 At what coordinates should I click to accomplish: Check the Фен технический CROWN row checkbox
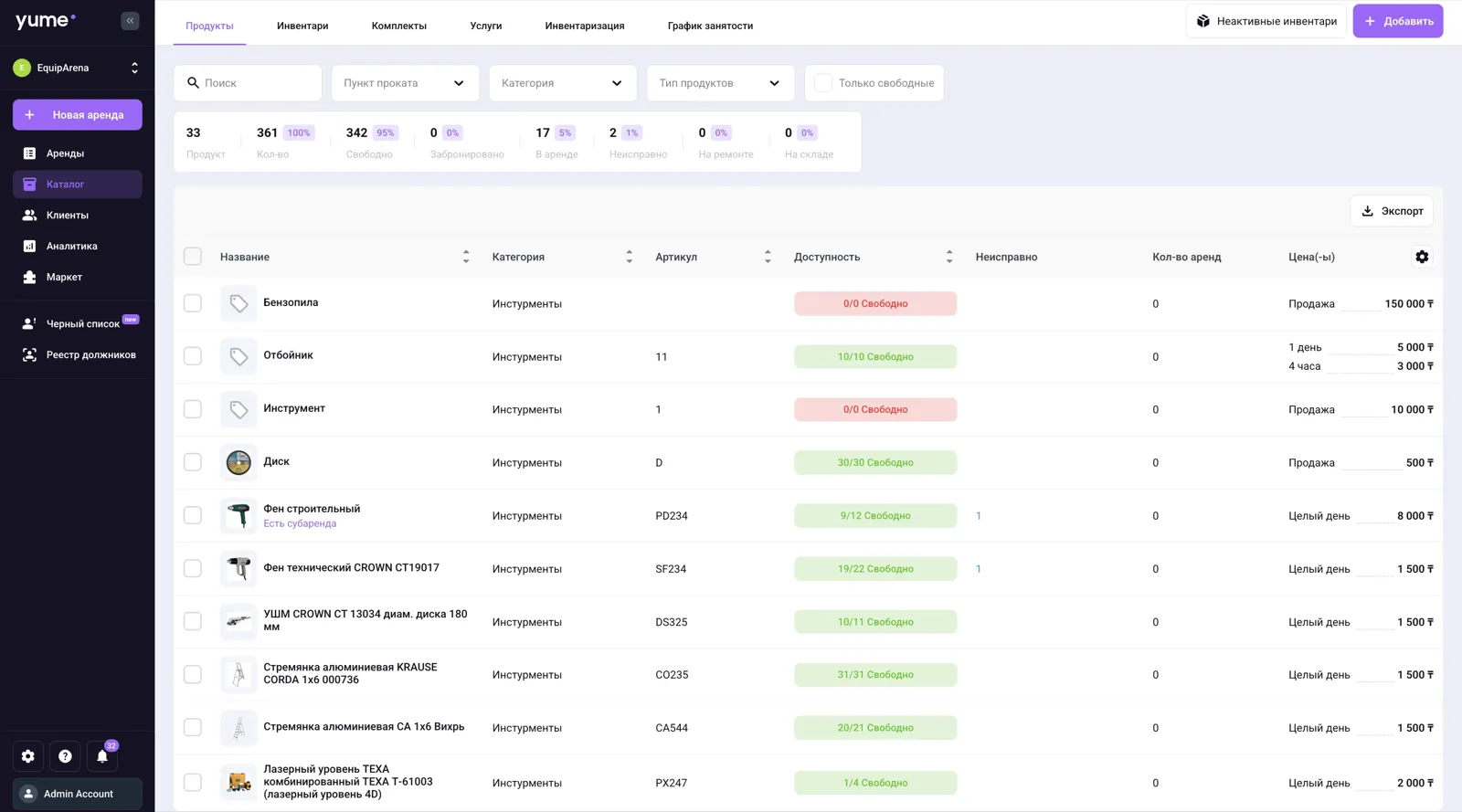pyautogui.click(x=193, y=568)
